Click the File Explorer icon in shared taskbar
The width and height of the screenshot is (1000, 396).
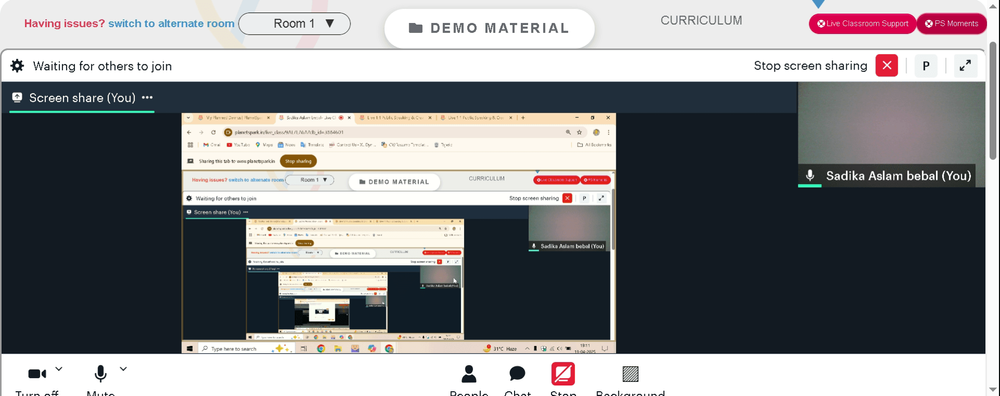pos(338,348)
